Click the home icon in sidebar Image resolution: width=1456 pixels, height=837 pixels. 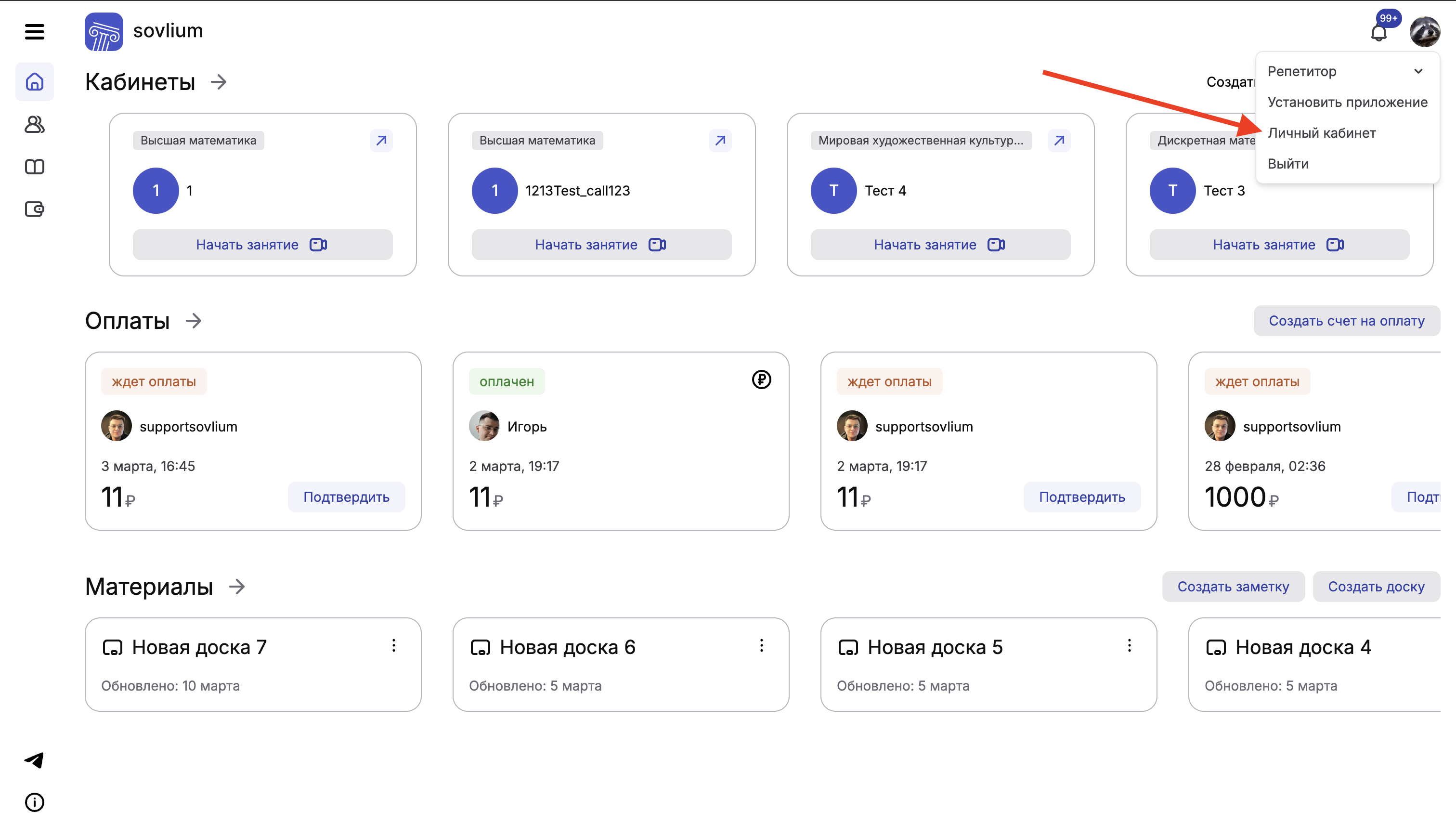(35, 82)
